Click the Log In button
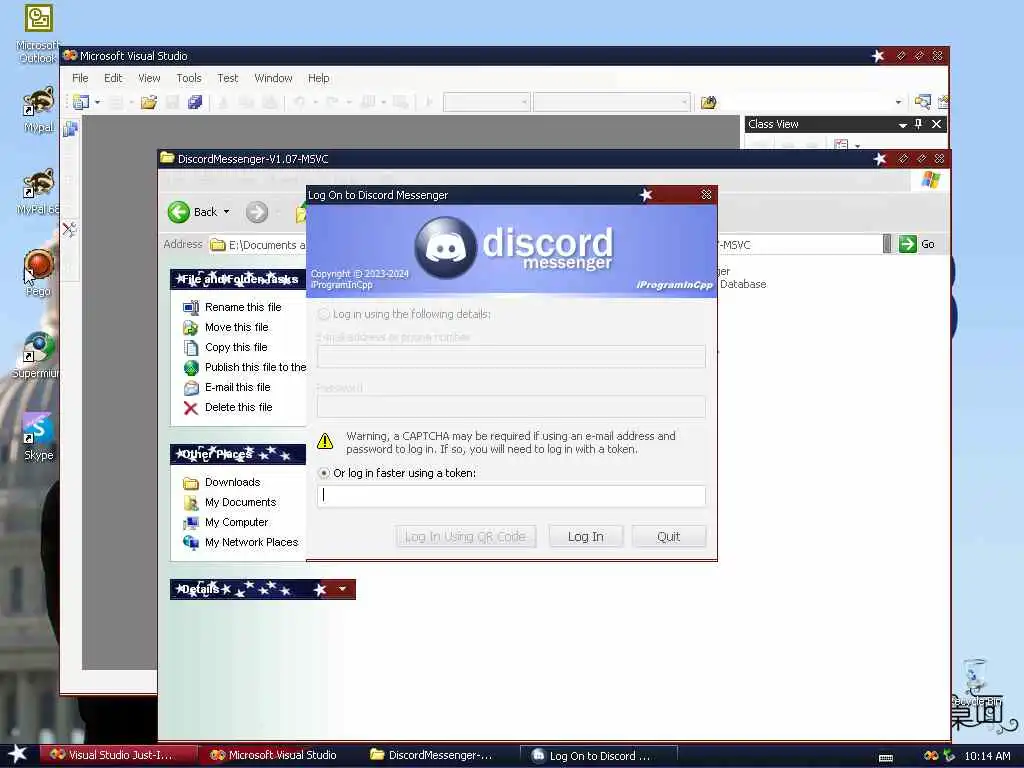 [586, 536]
